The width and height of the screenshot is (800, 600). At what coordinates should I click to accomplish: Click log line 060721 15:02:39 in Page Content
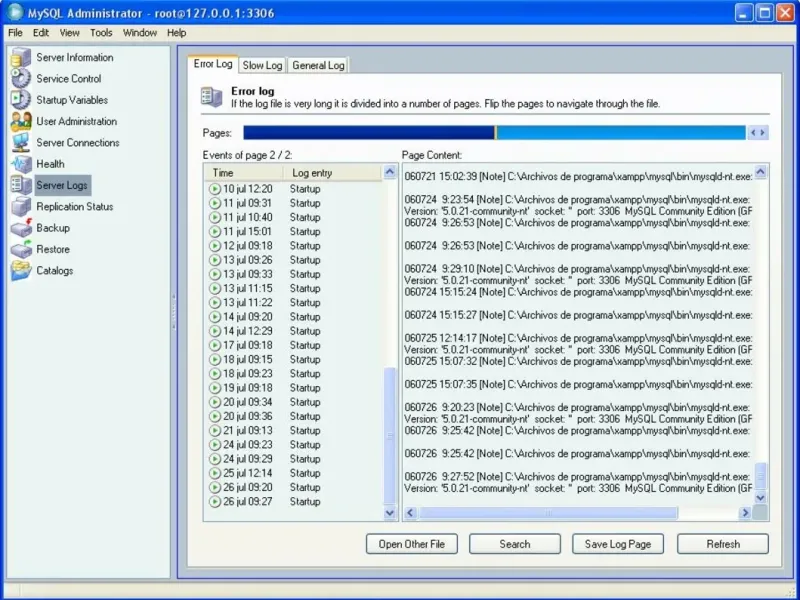coord(578,177)
